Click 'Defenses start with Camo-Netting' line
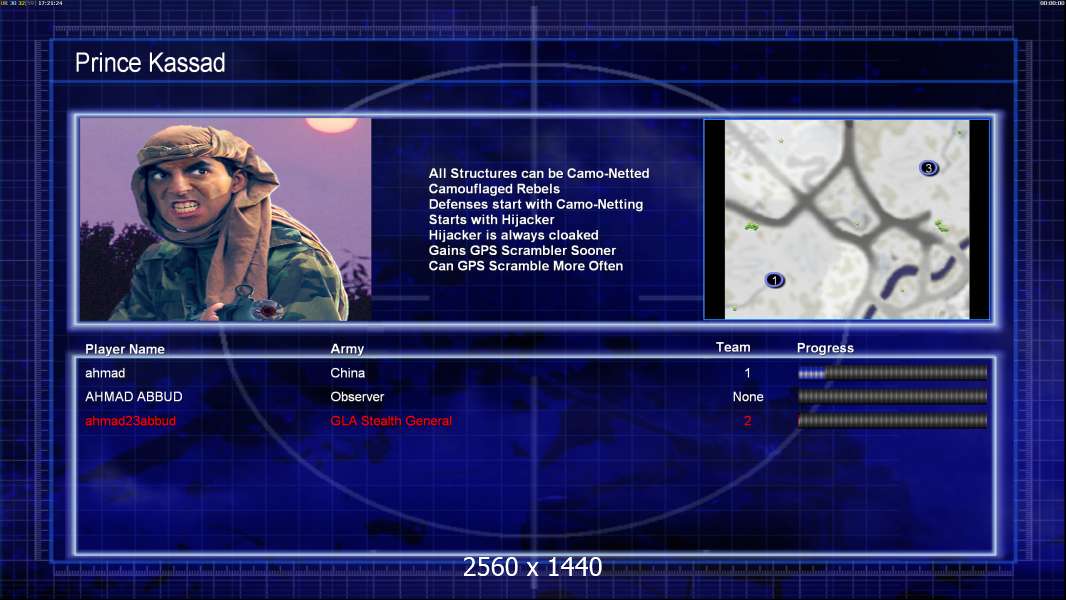This screenshot has width=1066, height=600. click(536, 205)
